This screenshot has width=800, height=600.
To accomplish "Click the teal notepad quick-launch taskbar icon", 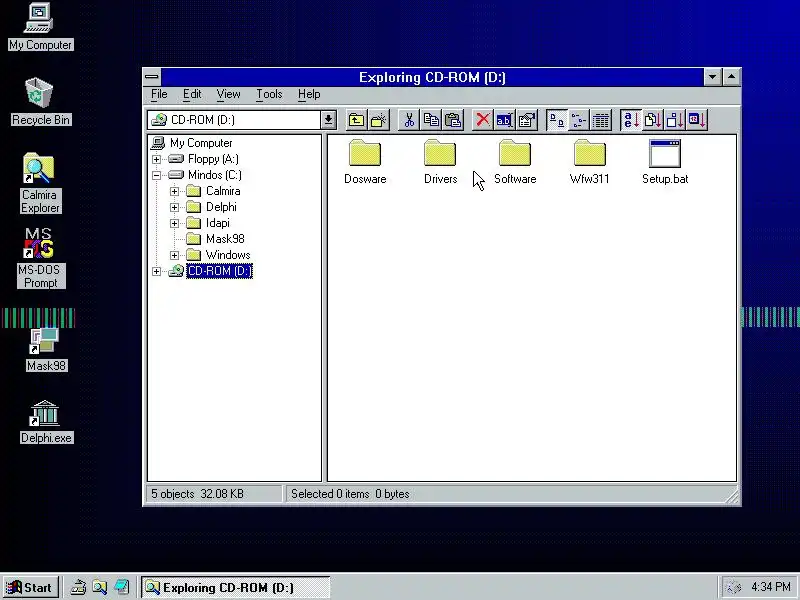I will 122,588.
